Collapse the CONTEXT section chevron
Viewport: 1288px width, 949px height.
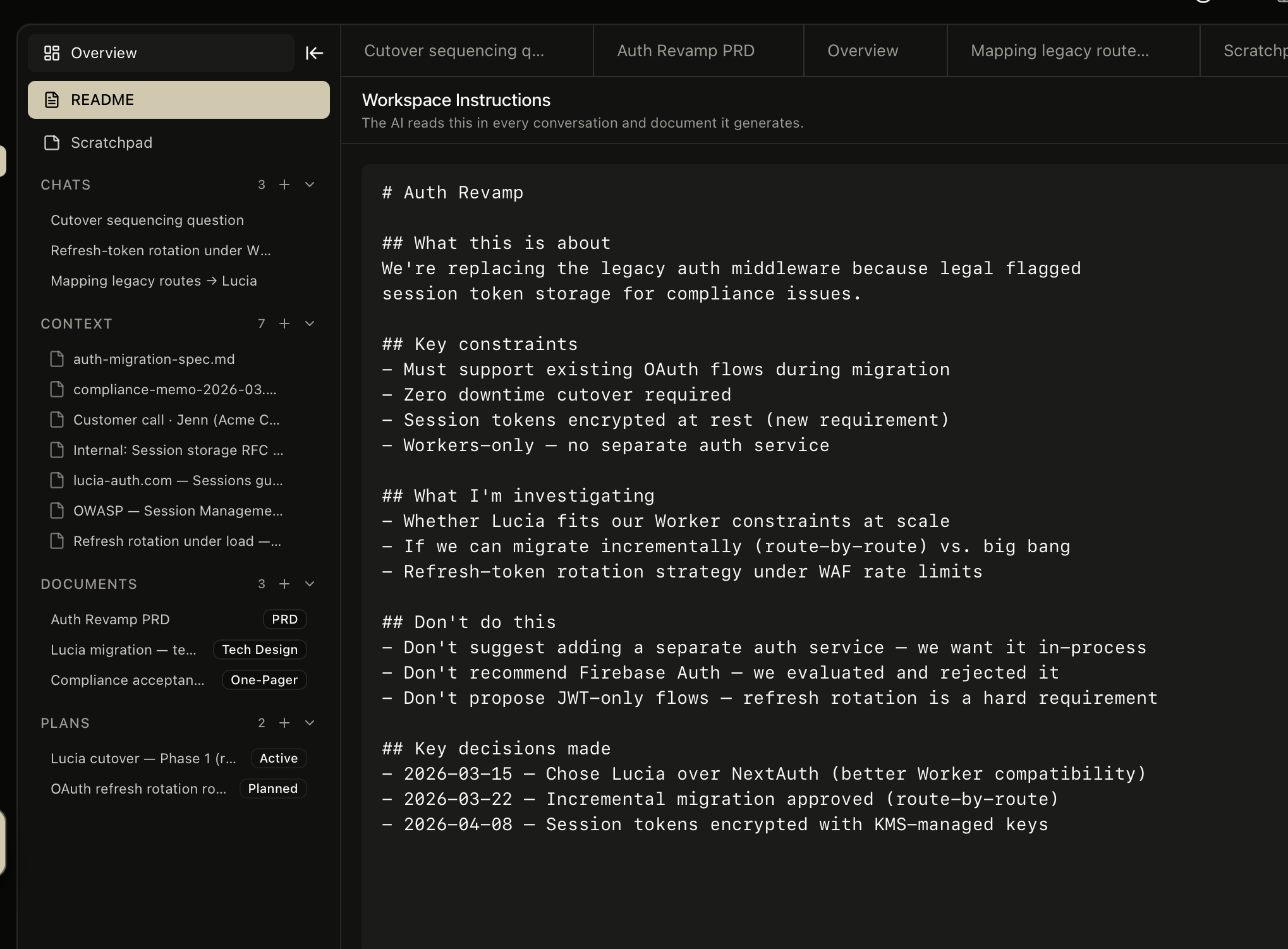click(309, 323)
